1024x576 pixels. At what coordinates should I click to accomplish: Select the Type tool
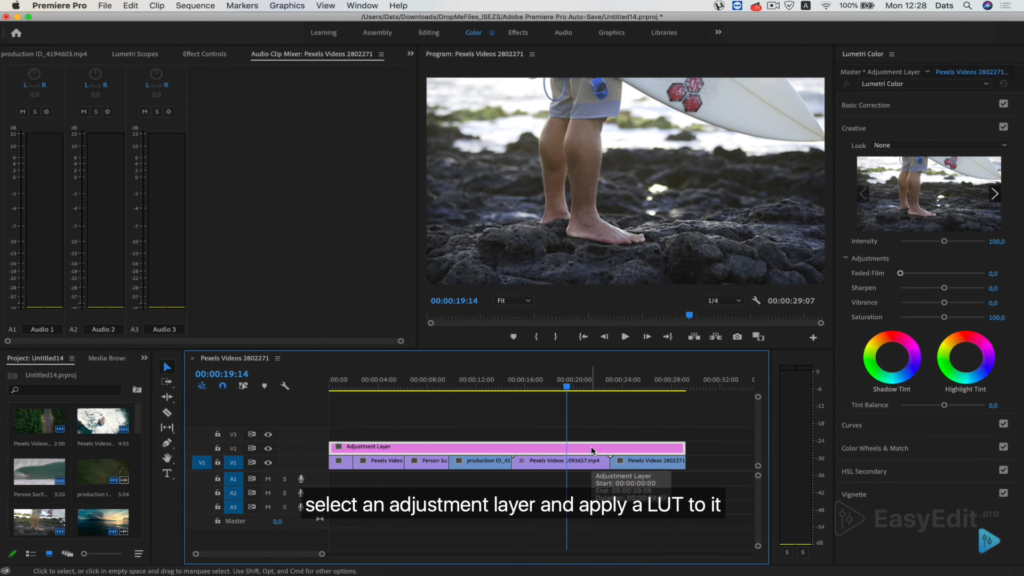pyautogui.click(x=167, y=473)
